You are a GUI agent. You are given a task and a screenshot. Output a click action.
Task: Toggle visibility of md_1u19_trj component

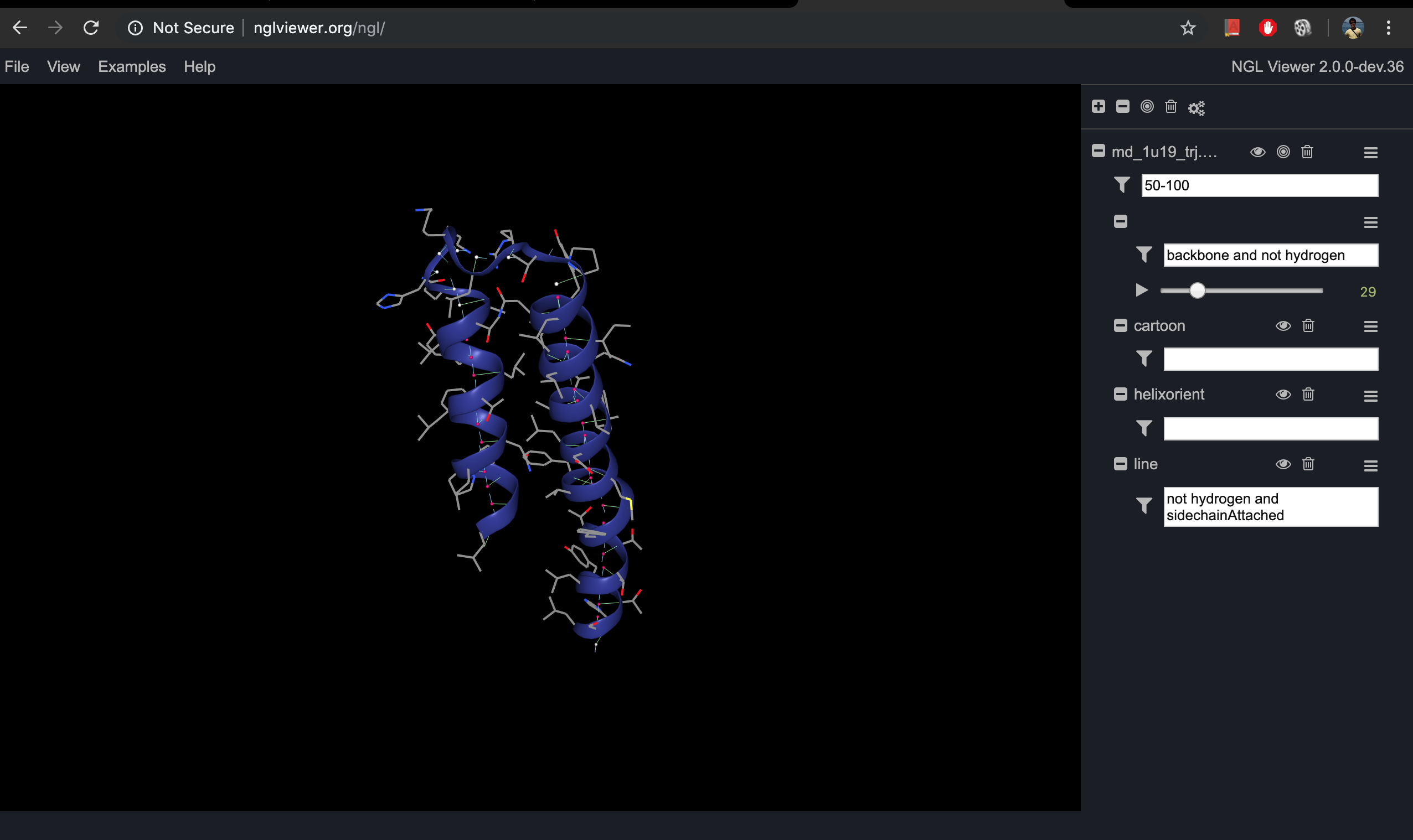point(1259,152)
